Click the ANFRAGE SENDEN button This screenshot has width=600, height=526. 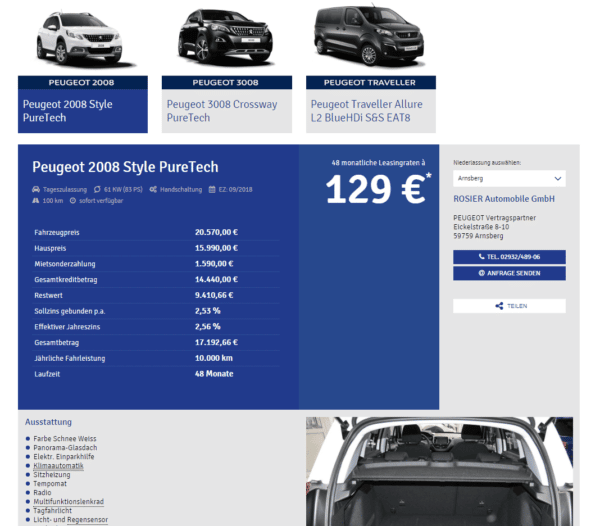click(509, 273)
